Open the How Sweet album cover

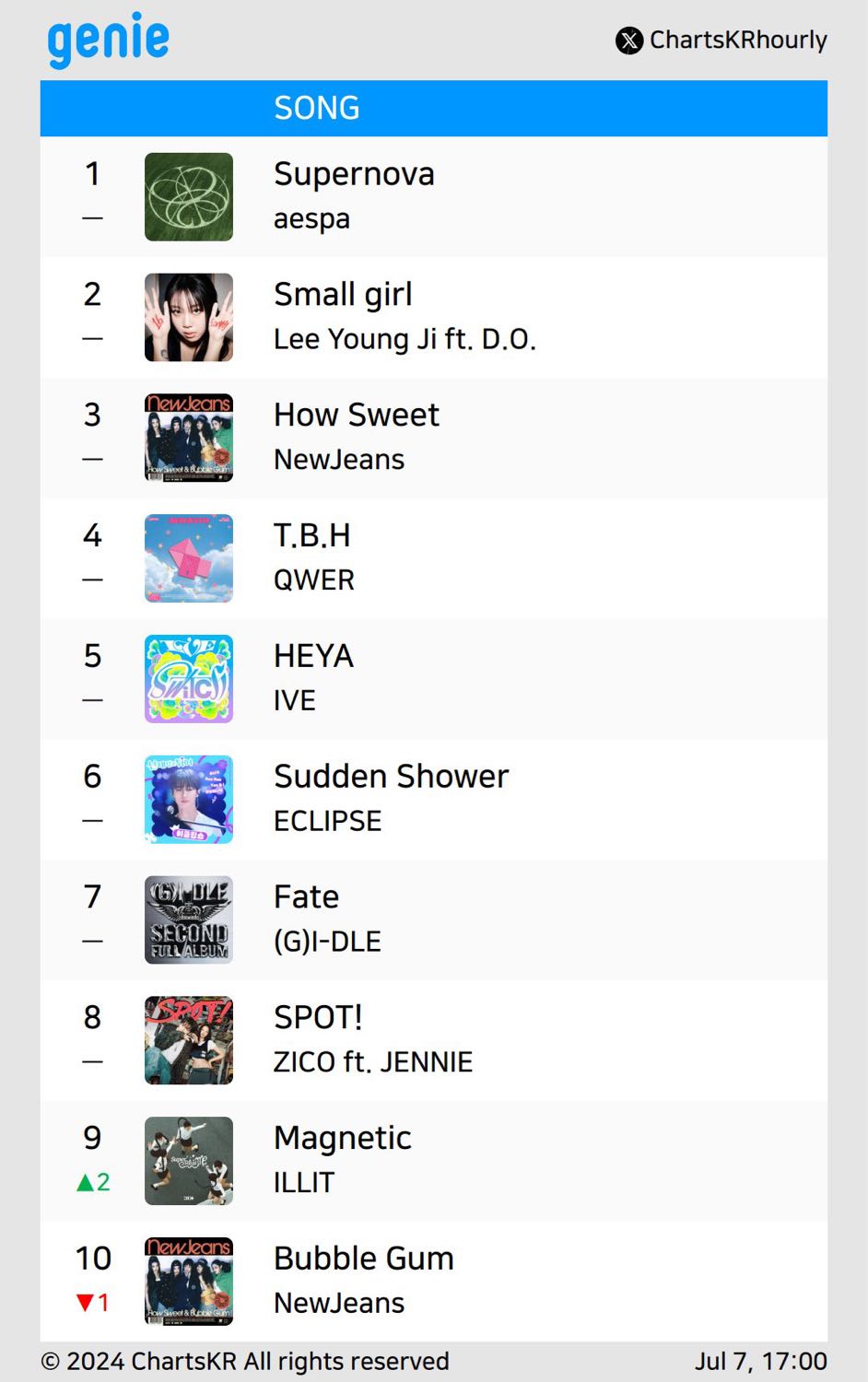pyautogui.click(x=189, y=438)
